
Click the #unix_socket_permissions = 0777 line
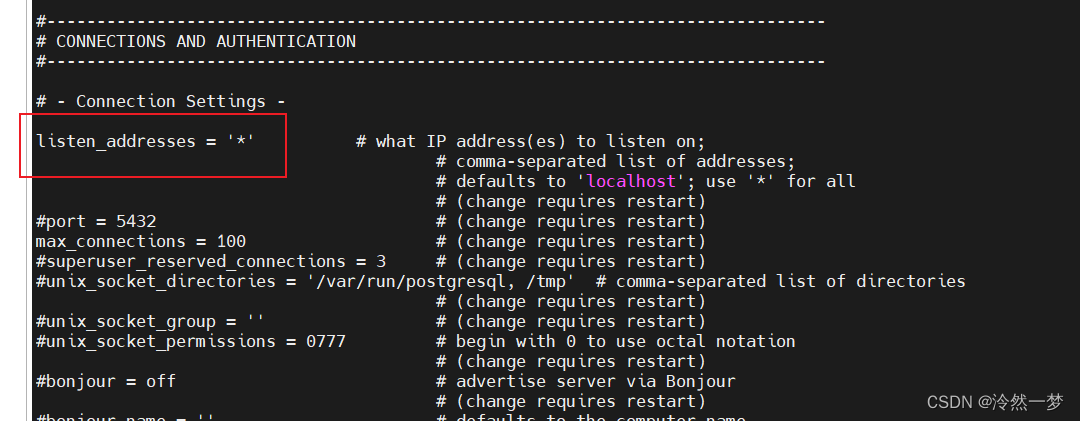pyautogui.click(x=191, y=342)
